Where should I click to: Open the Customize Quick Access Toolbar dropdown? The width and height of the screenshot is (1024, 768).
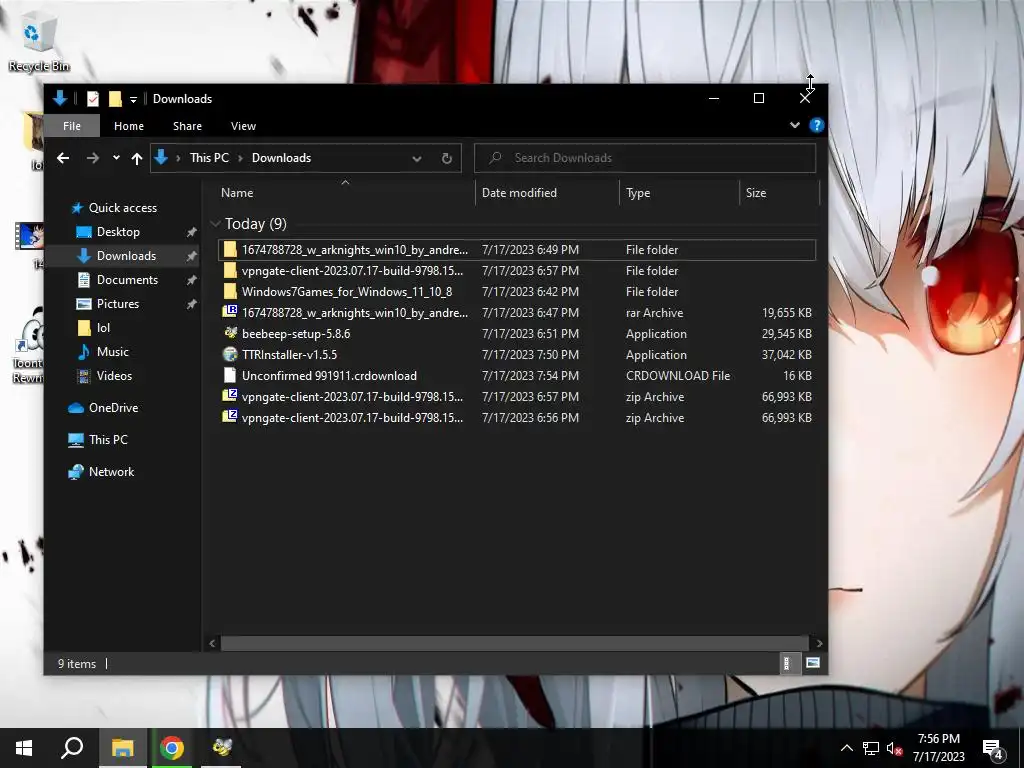pos(133,99)
